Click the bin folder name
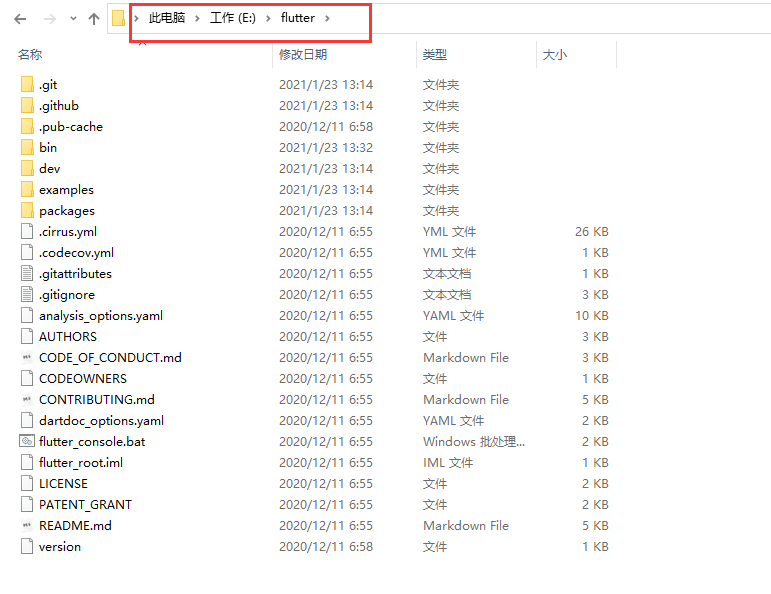 tap(48, 148)
